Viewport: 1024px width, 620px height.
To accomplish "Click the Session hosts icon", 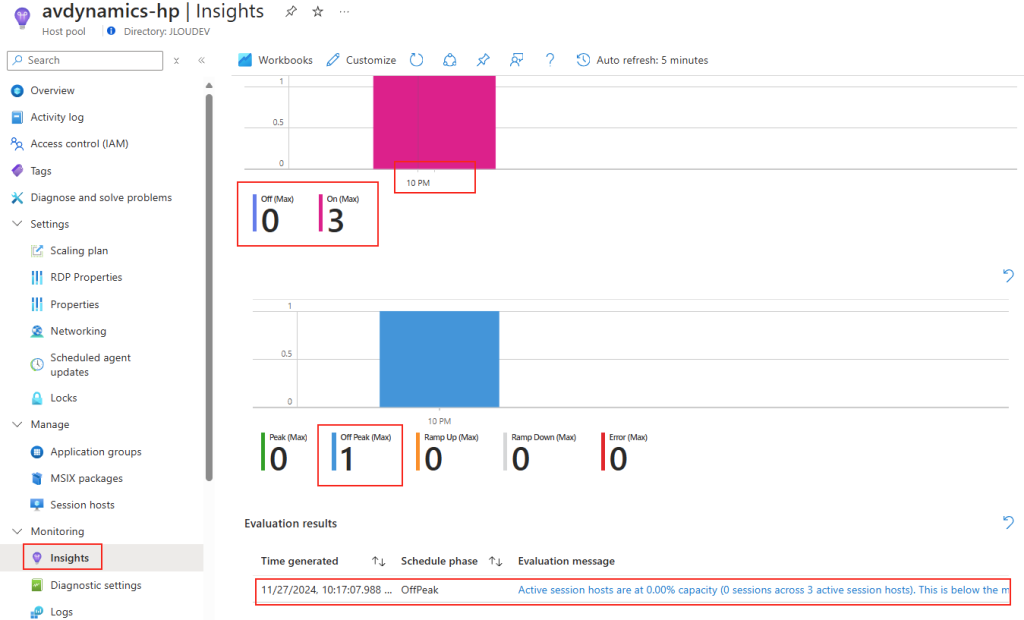I will coord(37,505).
